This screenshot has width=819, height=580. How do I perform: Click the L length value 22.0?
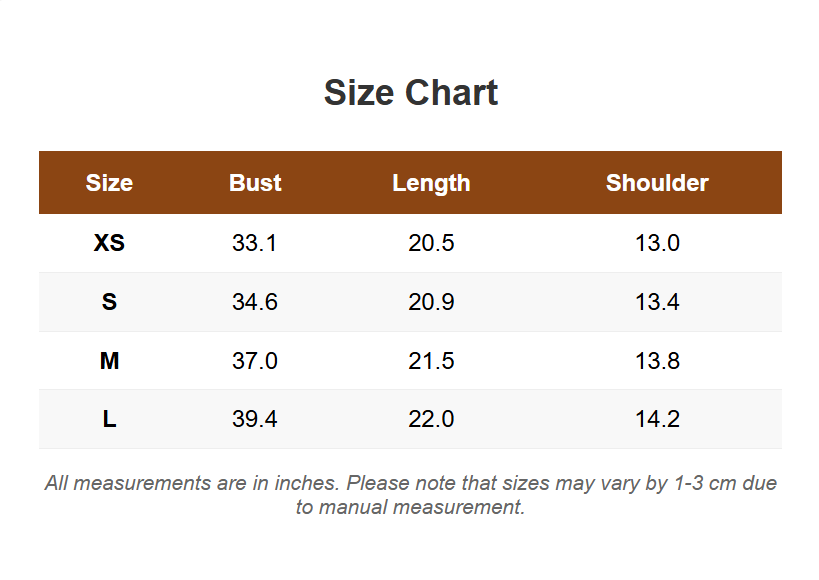tap(431, 419)
